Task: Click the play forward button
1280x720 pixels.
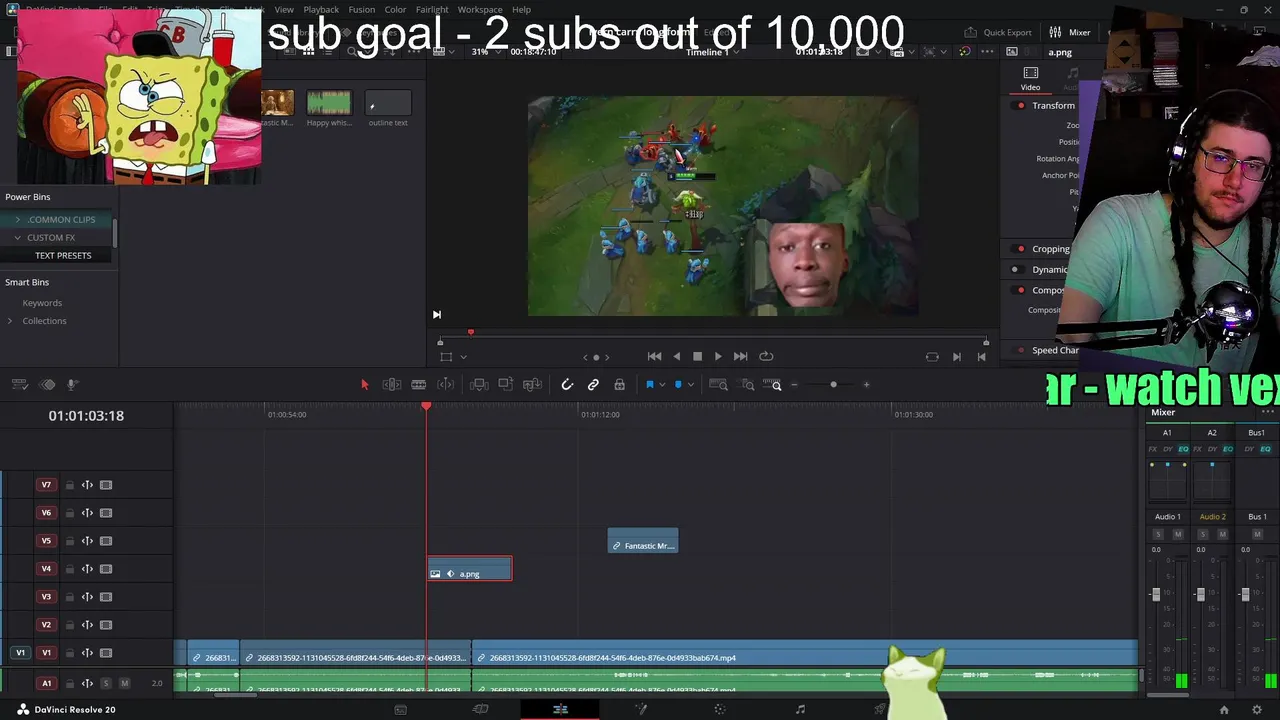Action: [x=718, y=356]
